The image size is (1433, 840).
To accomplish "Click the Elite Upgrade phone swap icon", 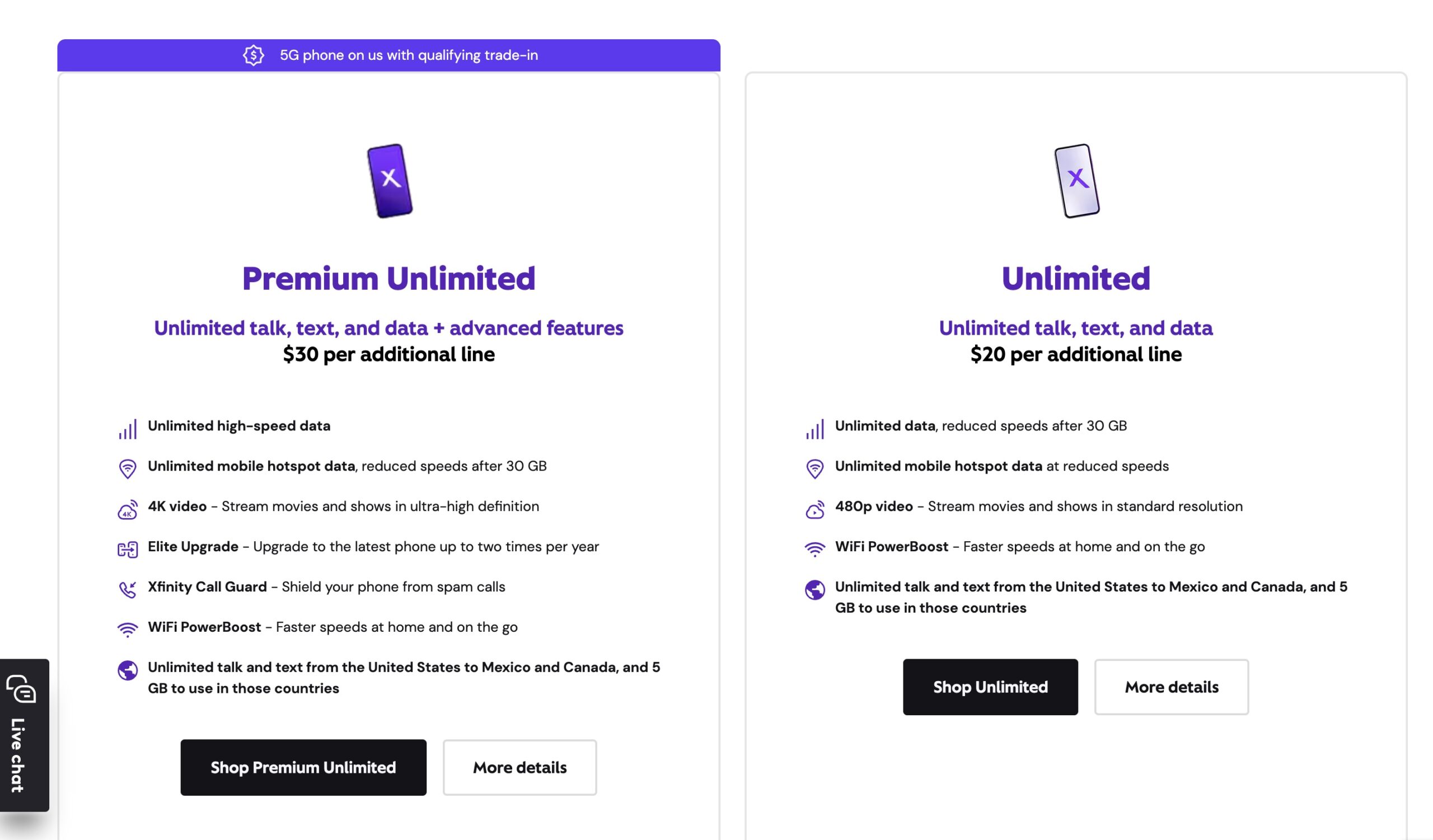I will (x=128, y=550).
